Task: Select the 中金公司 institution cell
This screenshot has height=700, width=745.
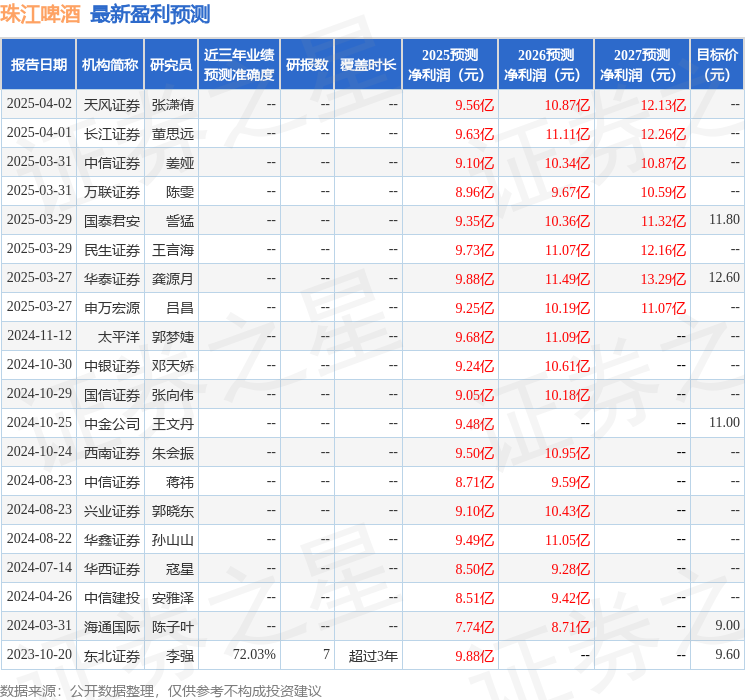Action: point(112,424)
